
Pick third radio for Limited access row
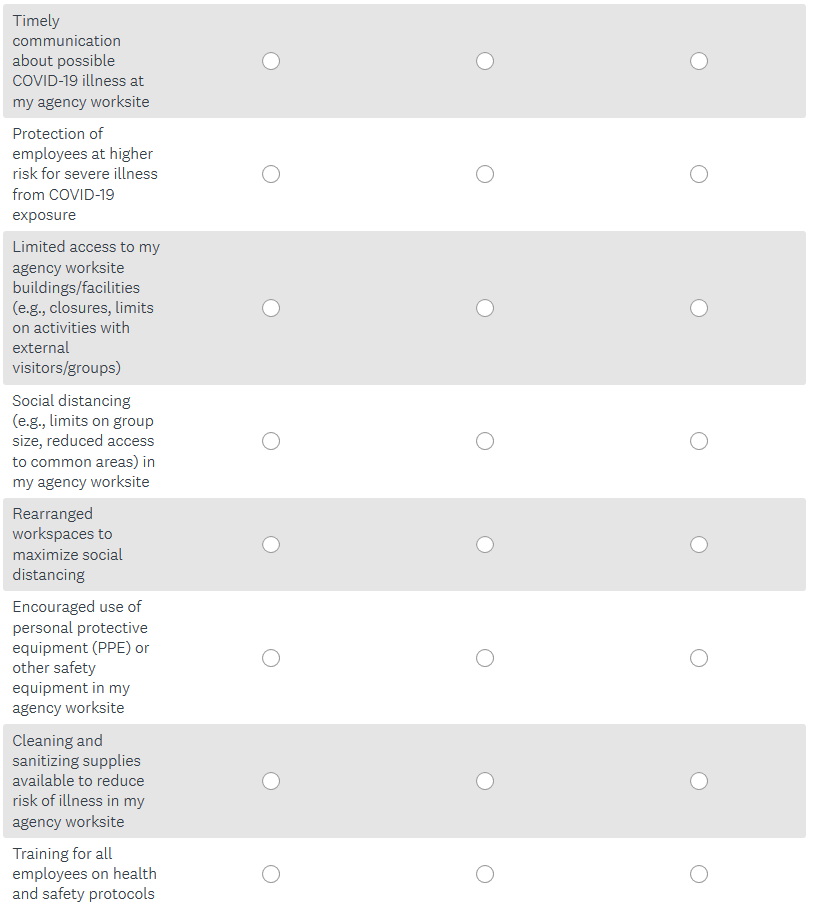[x=699, y=308]
